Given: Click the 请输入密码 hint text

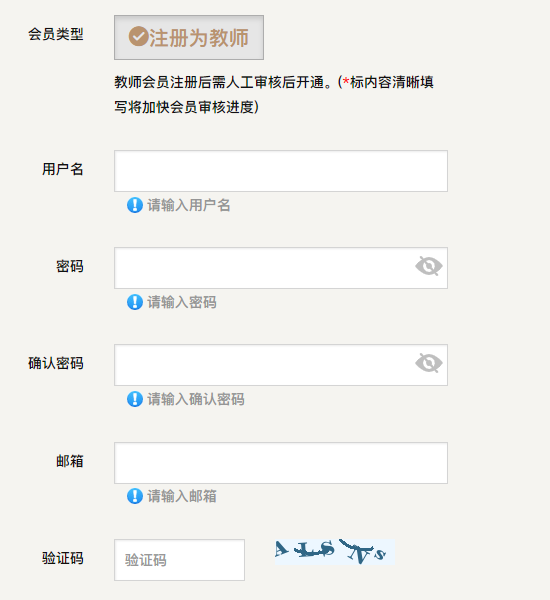Looking at the screenshot, I should tap(182, 302).
